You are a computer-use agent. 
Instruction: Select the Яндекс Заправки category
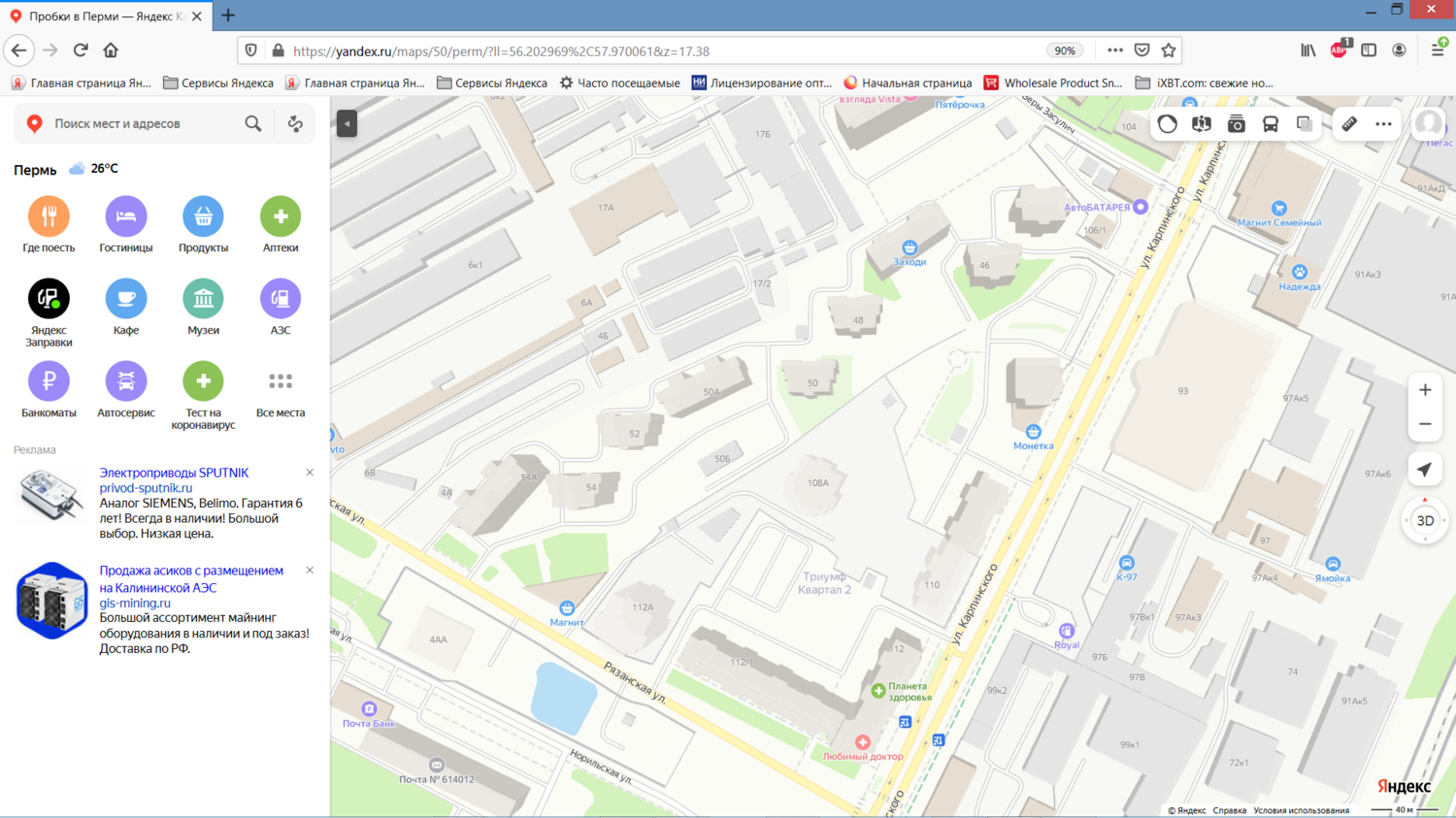(49, 312)
